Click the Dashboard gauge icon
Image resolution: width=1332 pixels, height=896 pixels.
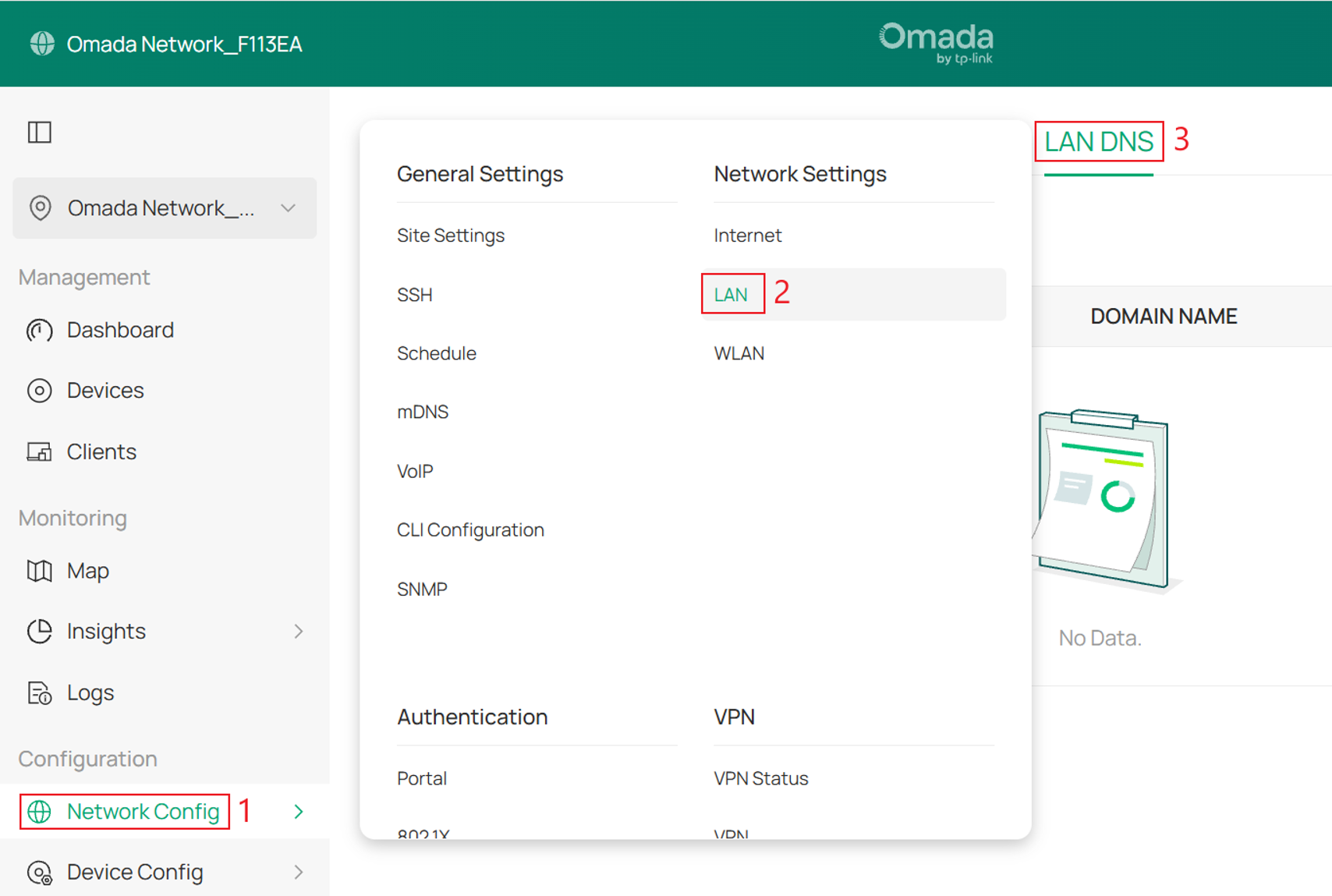tap(40, 331)
